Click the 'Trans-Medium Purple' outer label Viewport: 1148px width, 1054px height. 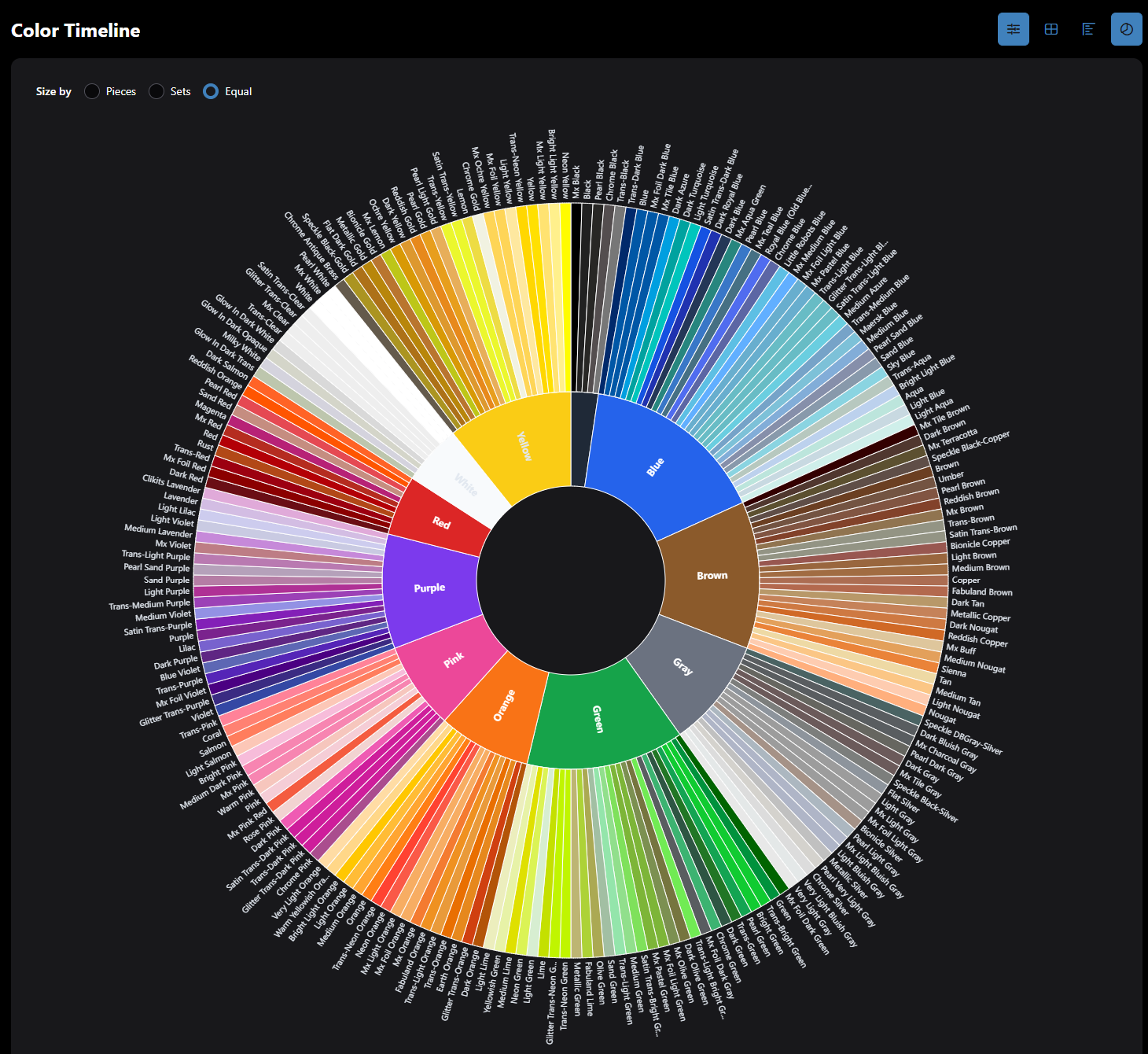[149, 604]
